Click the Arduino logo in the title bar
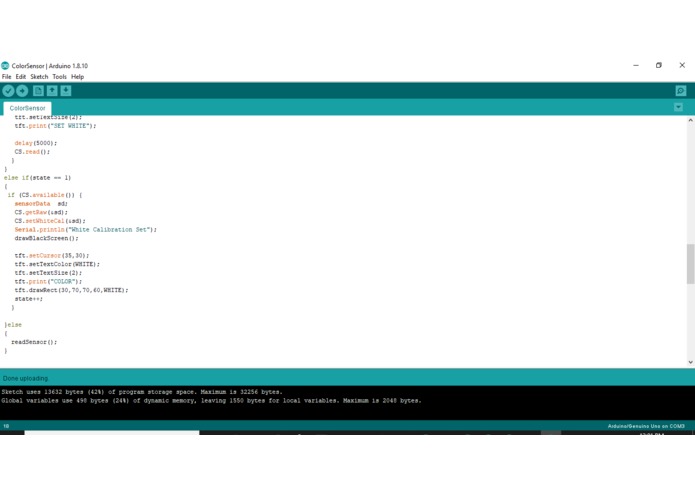The height and width of the screenshot is (494, 695). [5, 66]
